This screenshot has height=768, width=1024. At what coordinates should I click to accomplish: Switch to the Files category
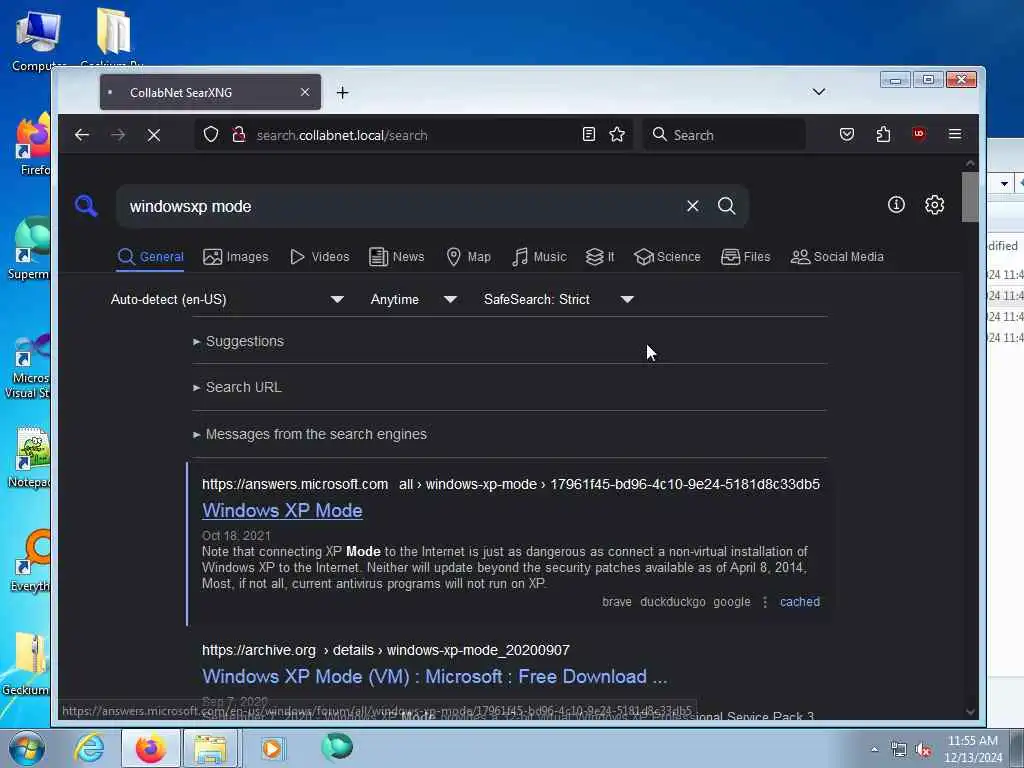tap(746, 257)
